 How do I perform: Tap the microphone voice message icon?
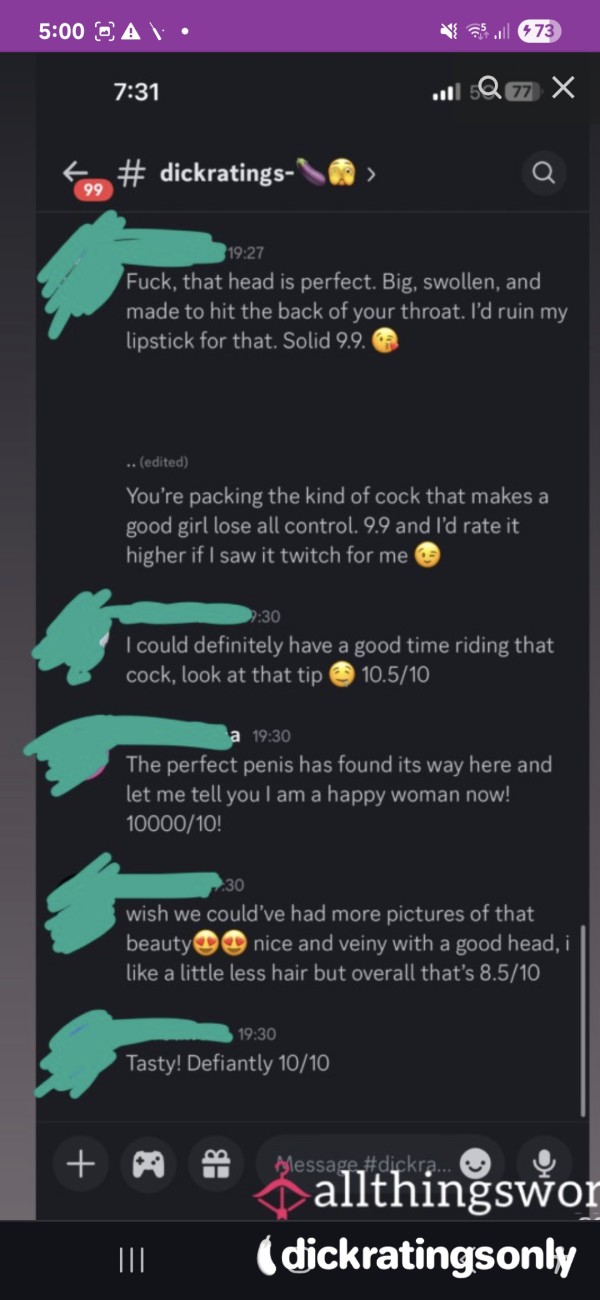coord(545,1163)
